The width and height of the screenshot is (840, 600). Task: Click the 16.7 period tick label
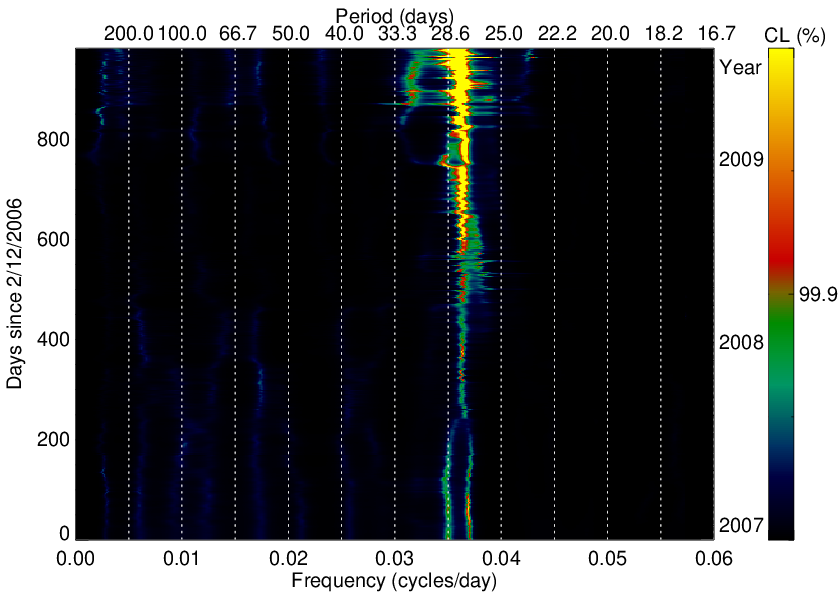[x=716, y=34]
